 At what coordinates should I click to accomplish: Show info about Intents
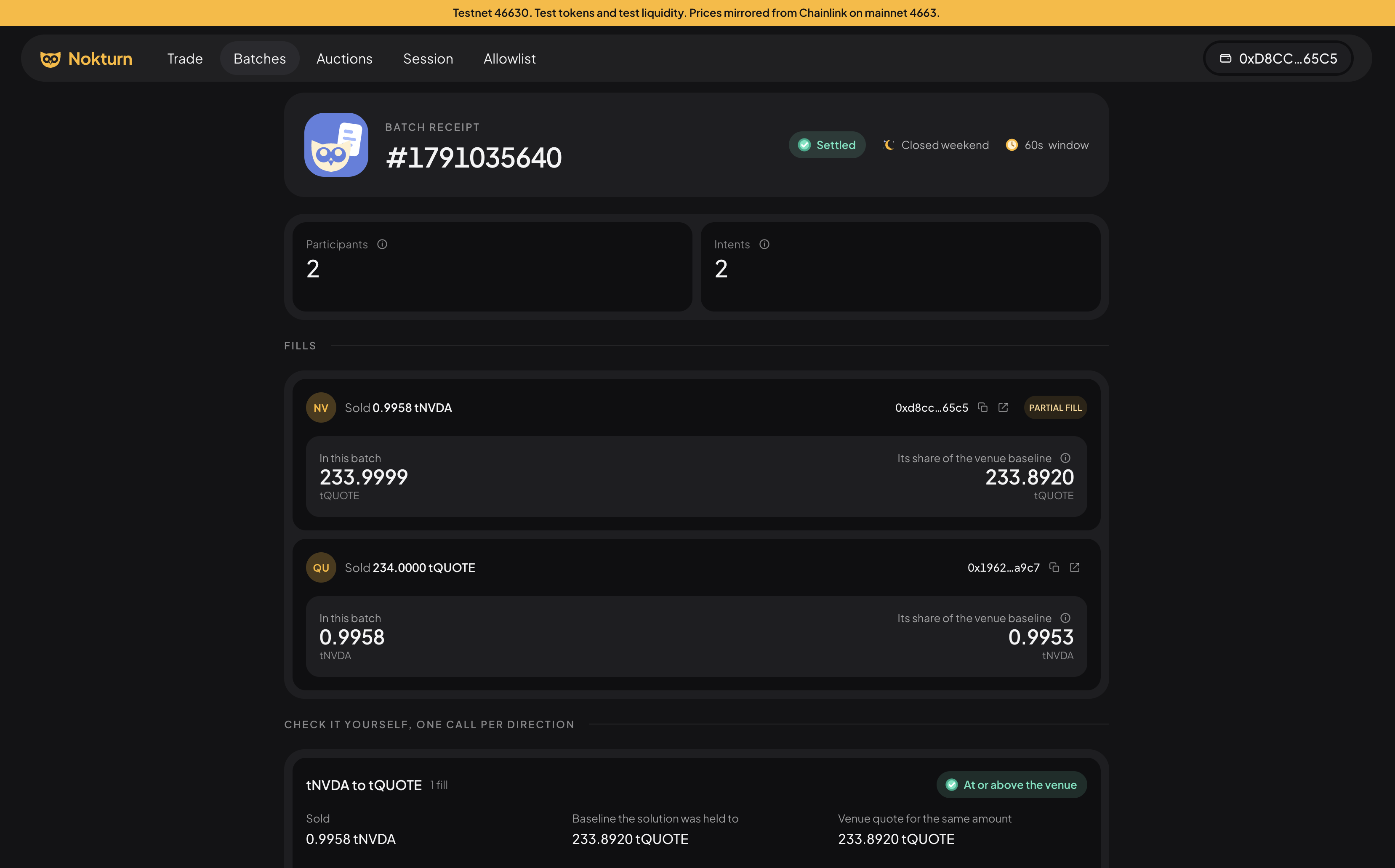pyautogui.click(x=764, y=245)
